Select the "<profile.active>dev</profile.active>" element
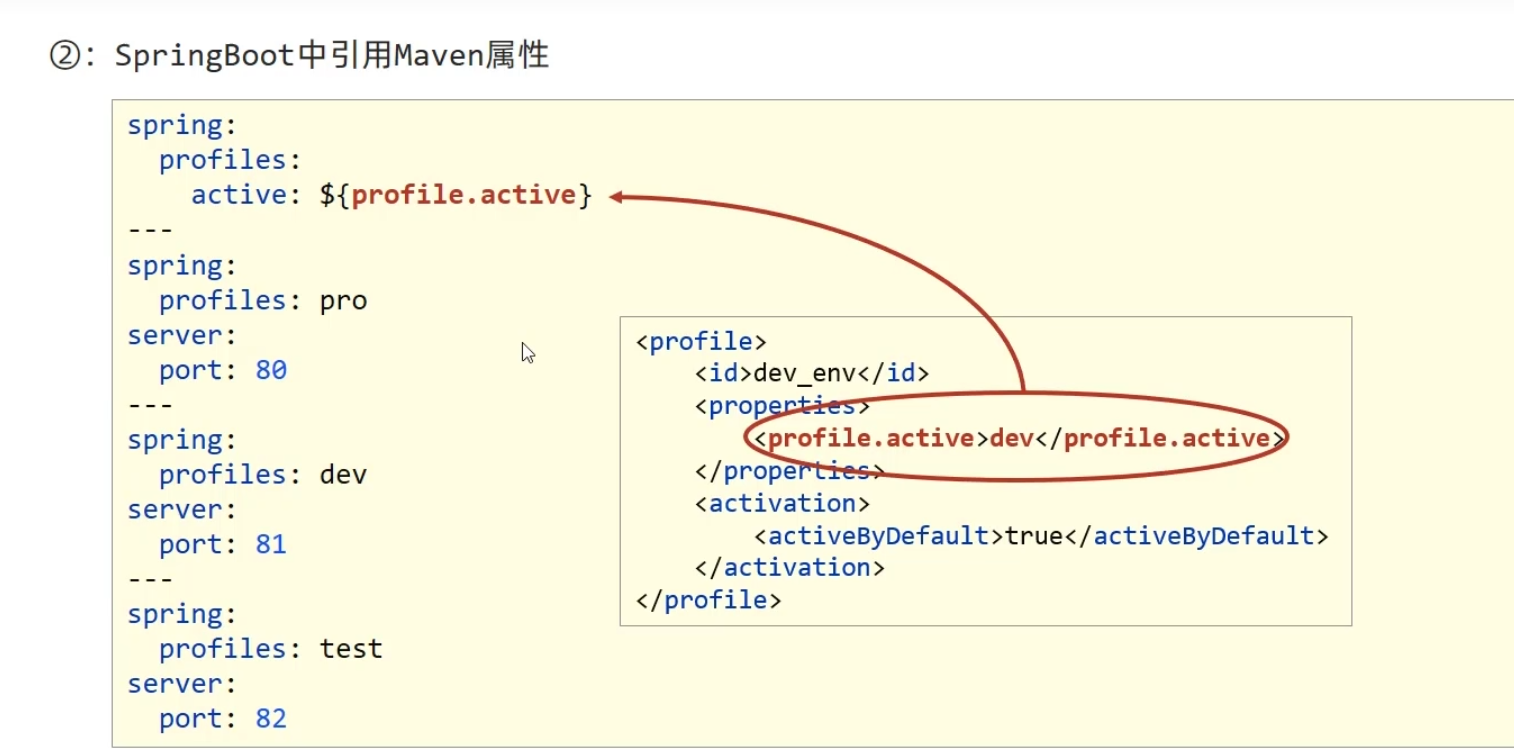1514x749 pixels. click(1019, 438)
